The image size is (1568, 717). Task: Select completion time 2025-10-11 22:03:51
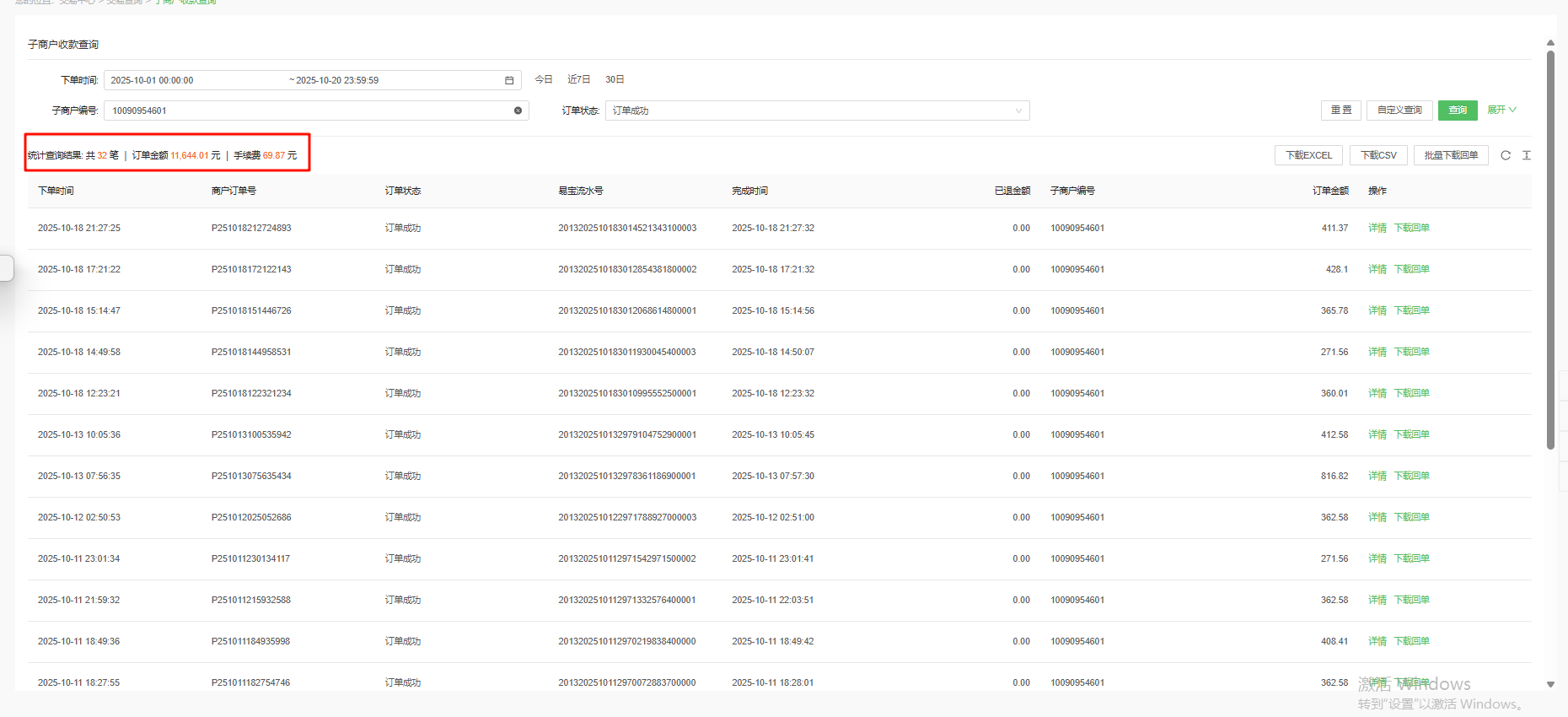[773, 600]
